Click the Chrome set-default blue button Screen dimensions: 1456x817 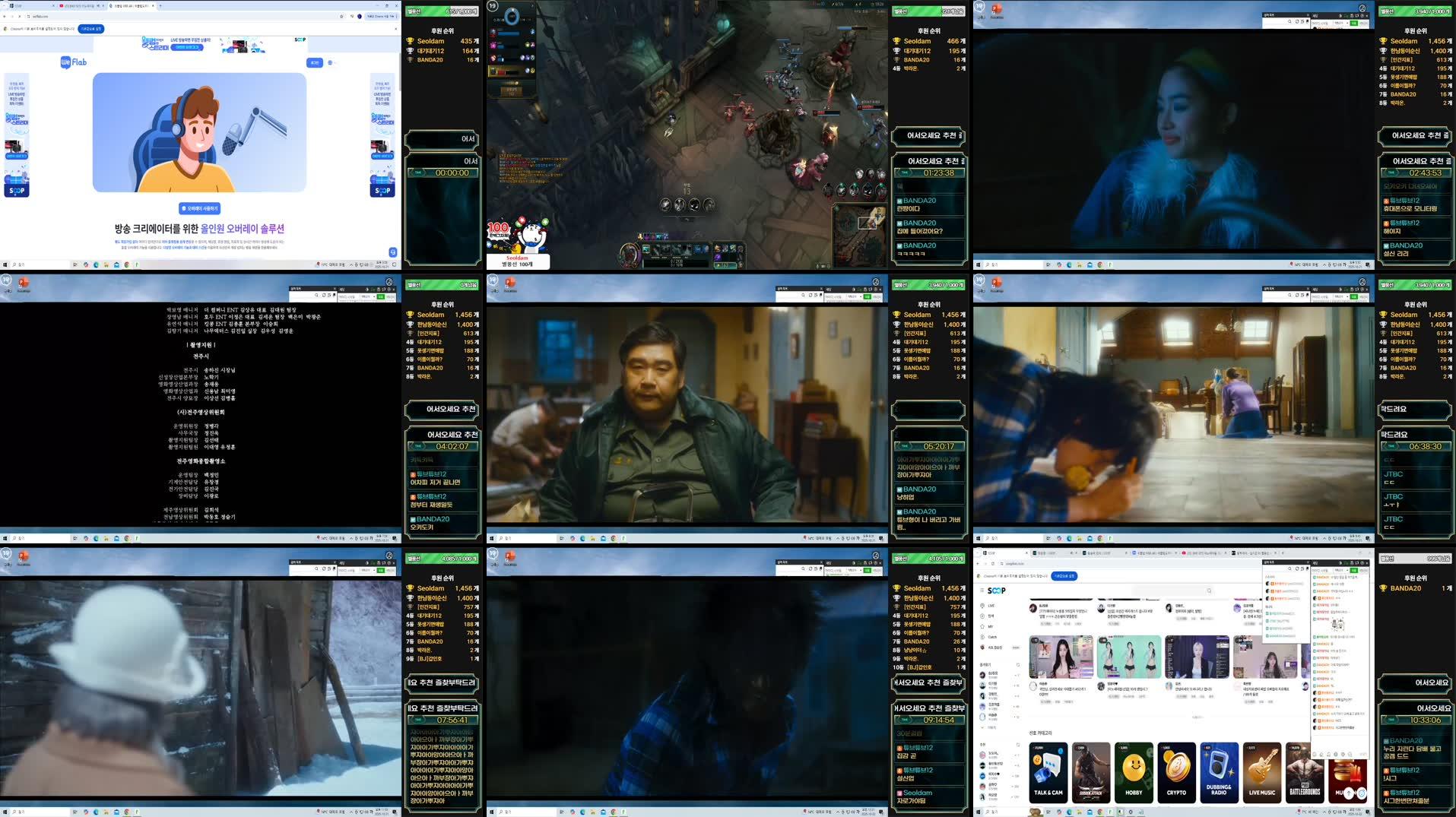pos(90,29)
